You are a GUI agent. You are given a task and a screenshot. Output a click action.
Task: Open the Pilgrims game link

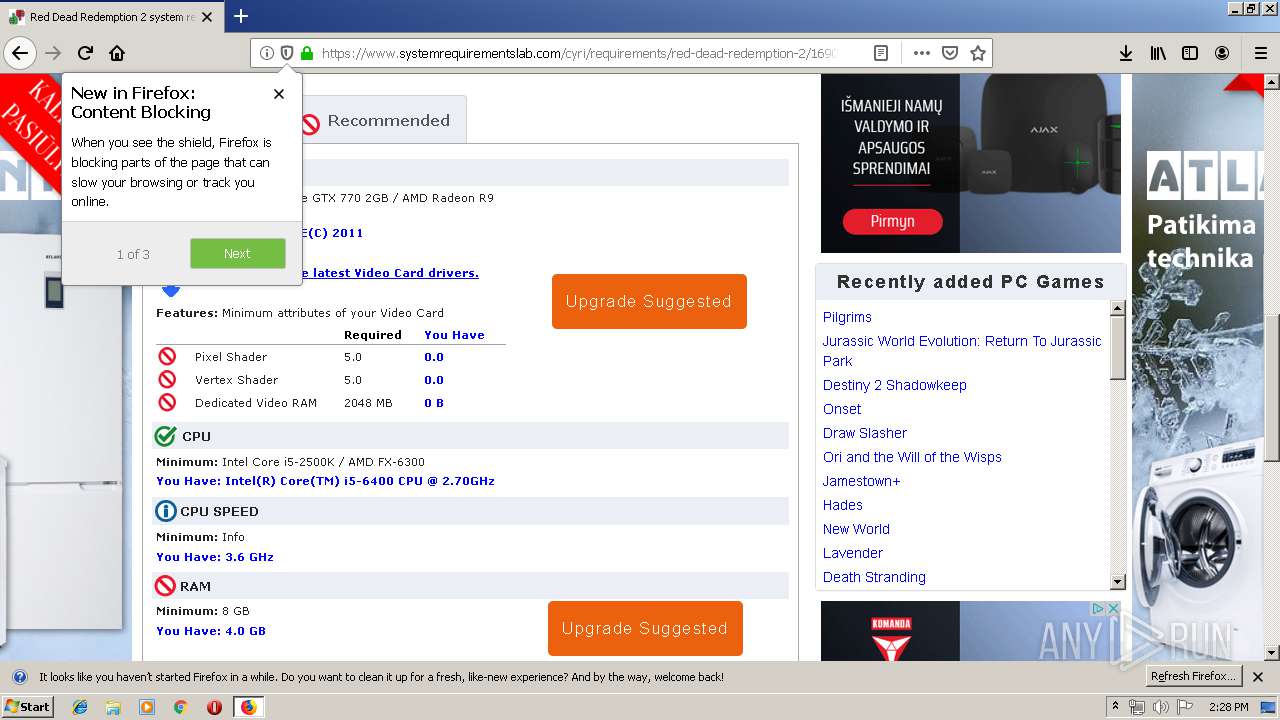click(847, 317)
